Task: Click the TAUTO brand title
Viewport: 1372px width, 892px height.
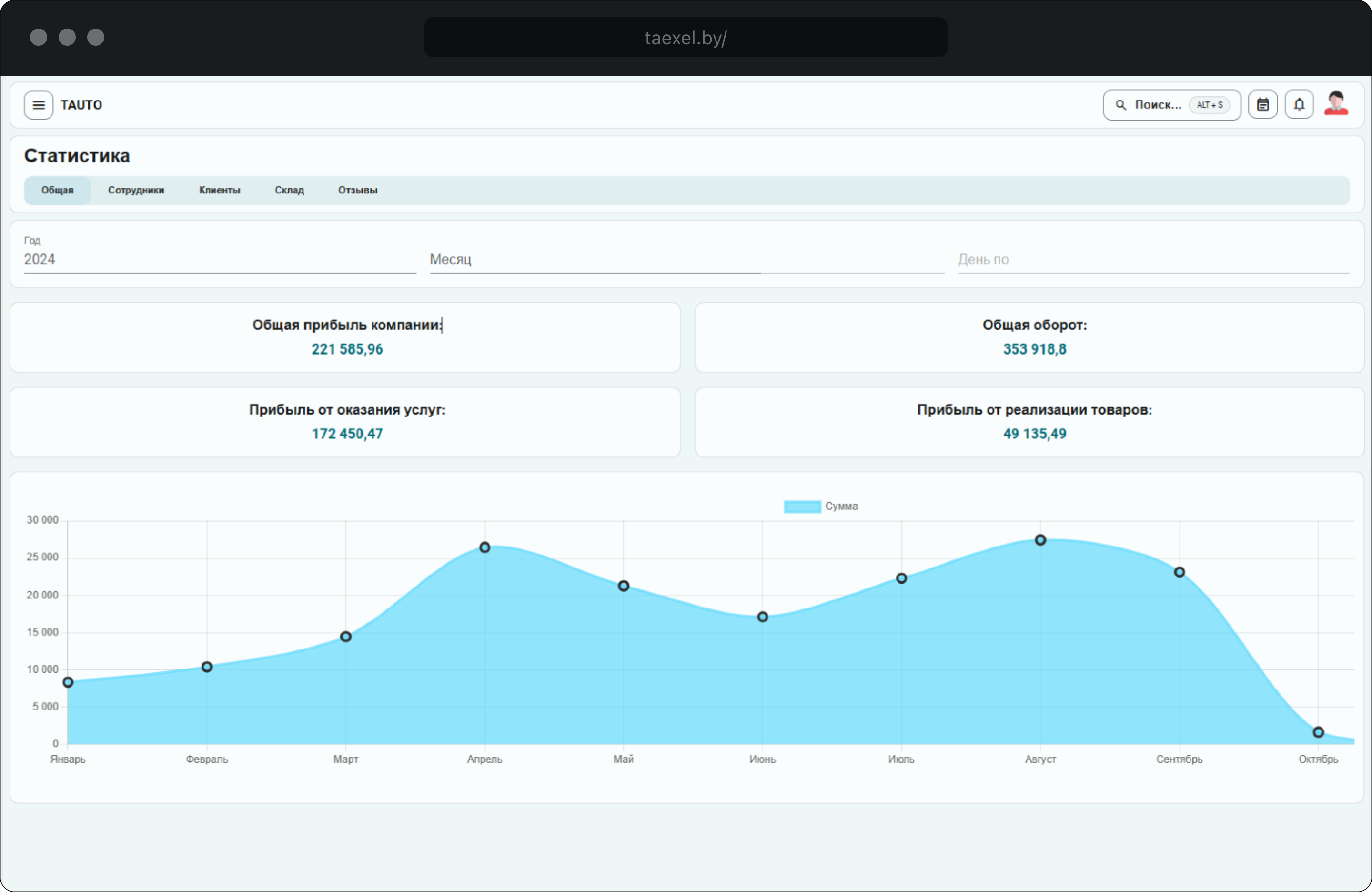Action: (81, 105)
